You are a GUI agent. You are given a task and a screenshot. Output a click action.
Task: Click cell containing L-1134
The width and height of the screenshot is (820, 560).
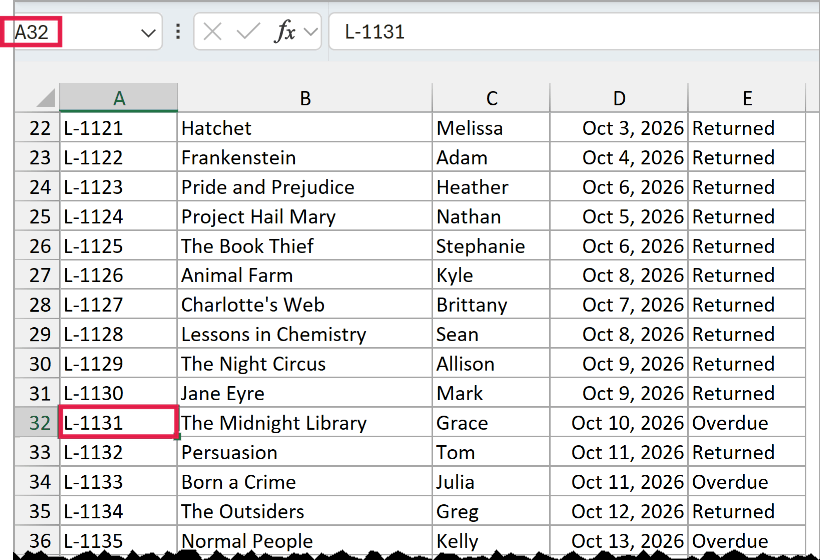point(119,511)
